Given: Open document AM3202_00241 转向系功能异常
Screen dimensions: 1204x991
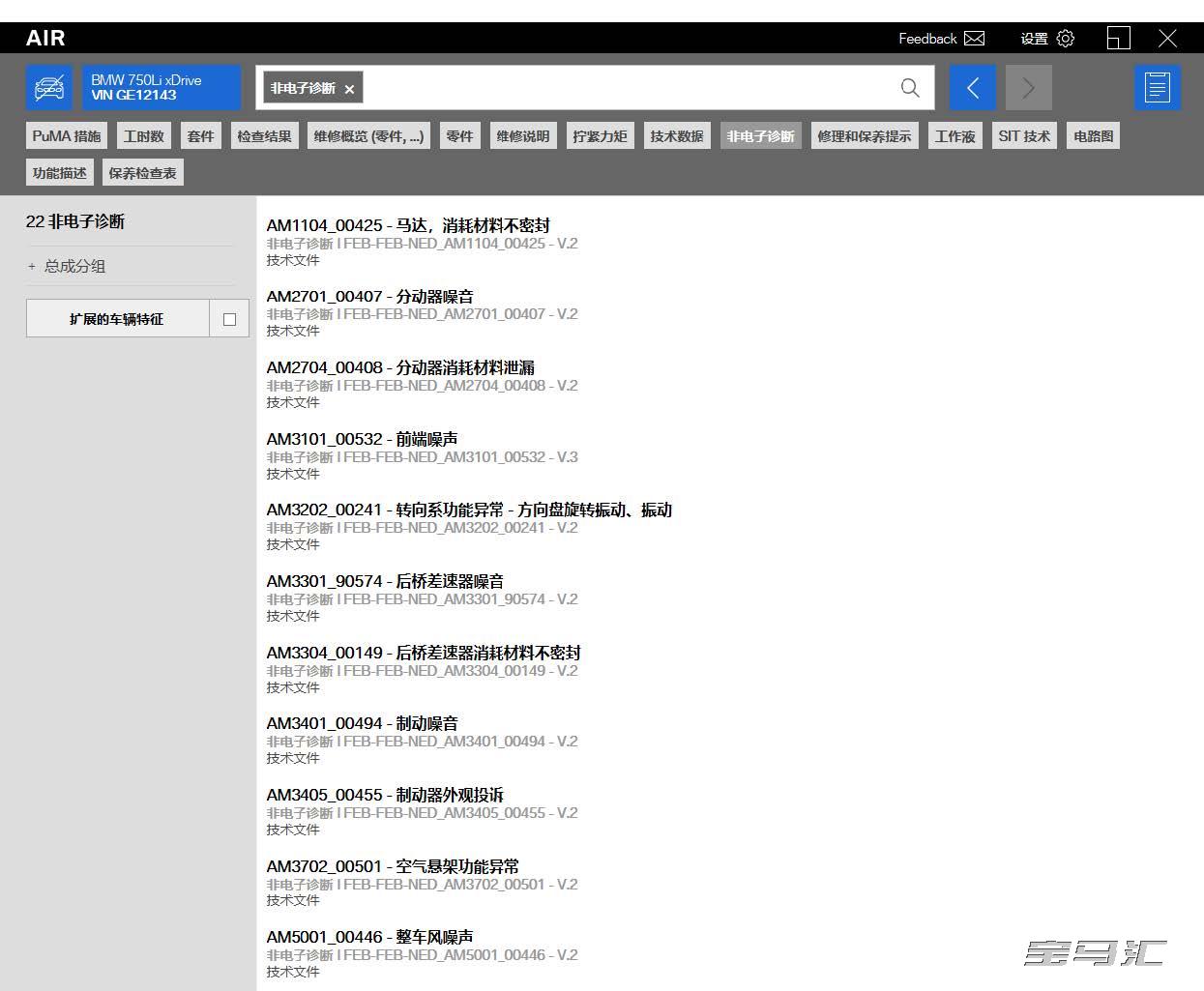Looking at the screenshot, I should 469,510.
